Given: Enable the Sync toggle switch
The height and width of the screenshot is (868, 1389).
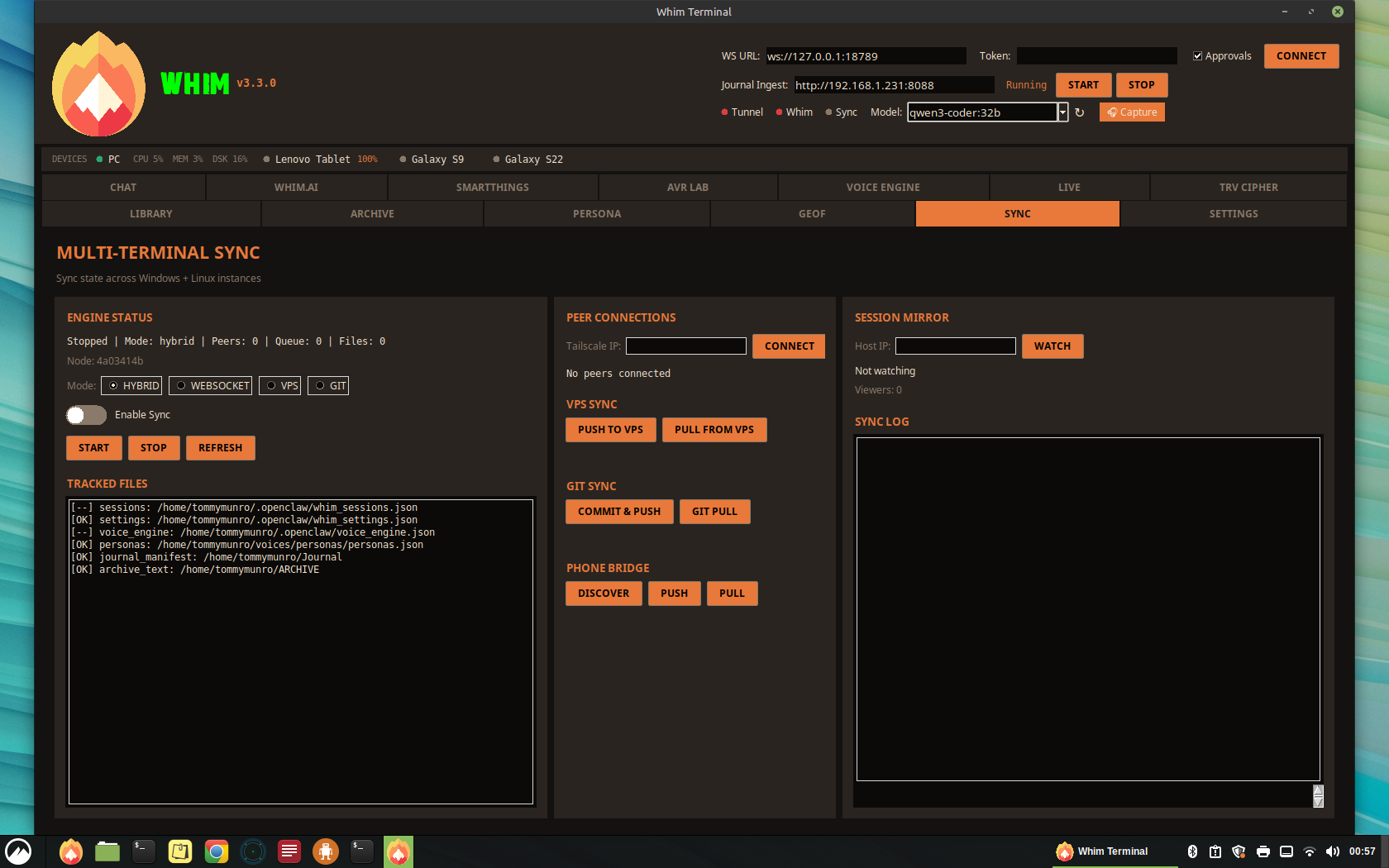Looking at the screenshot, I should point(86,415).
